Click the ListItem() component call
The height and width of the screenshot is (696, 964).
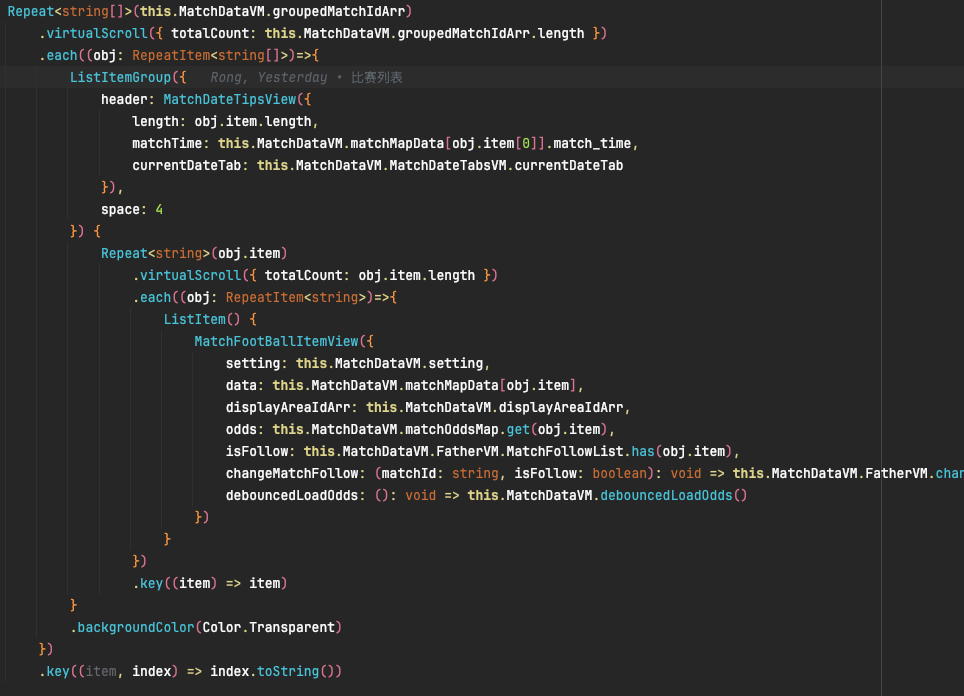(x=202, y=319)
